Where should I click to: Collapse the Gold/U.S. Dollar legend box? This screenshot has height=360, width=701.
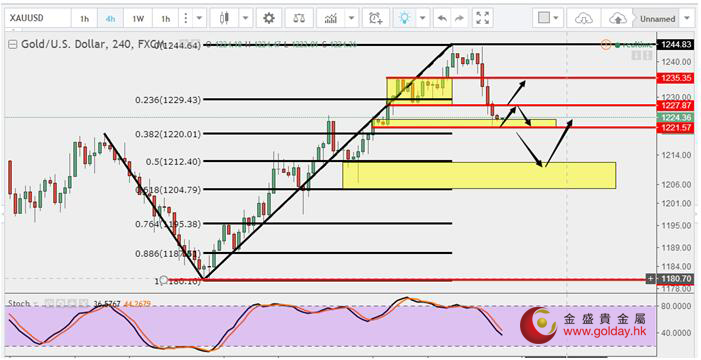pyautogui.click(x=13, y=44)
